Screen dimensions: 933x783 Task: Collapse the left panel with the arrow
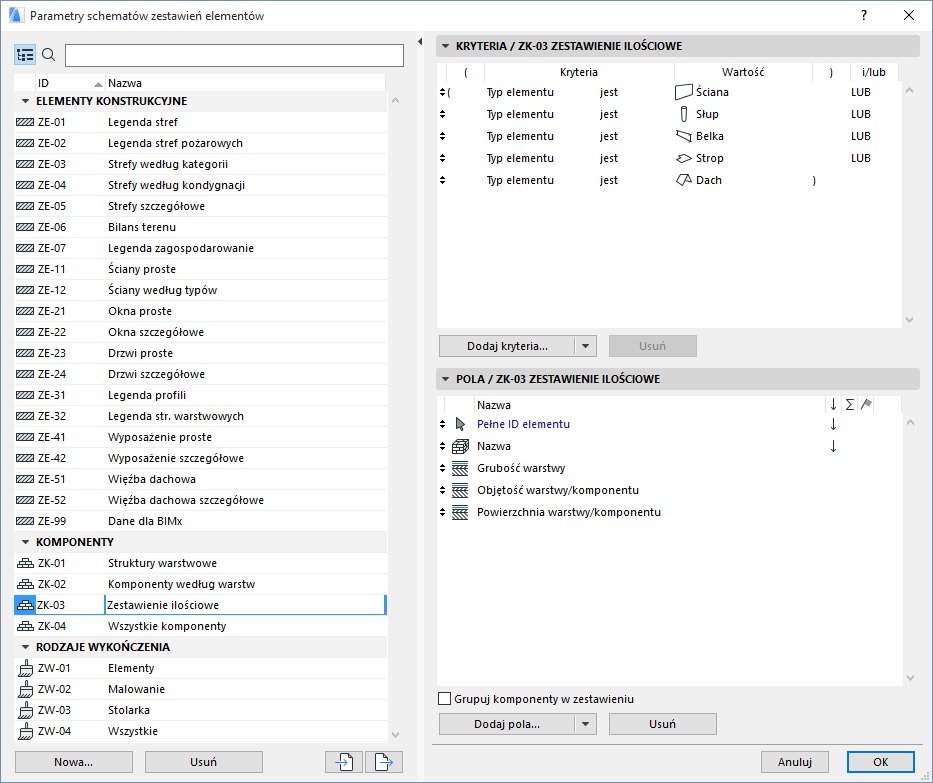coord(420,42)
